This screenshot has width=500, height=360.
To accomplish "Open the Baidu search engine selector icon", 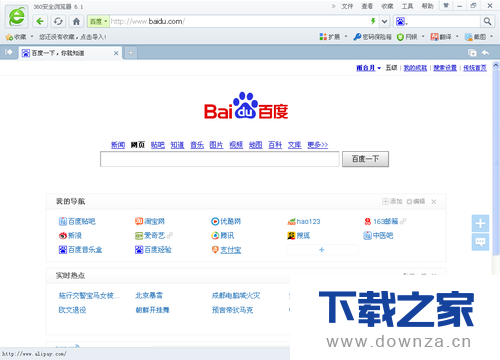I will pos(401,22).
